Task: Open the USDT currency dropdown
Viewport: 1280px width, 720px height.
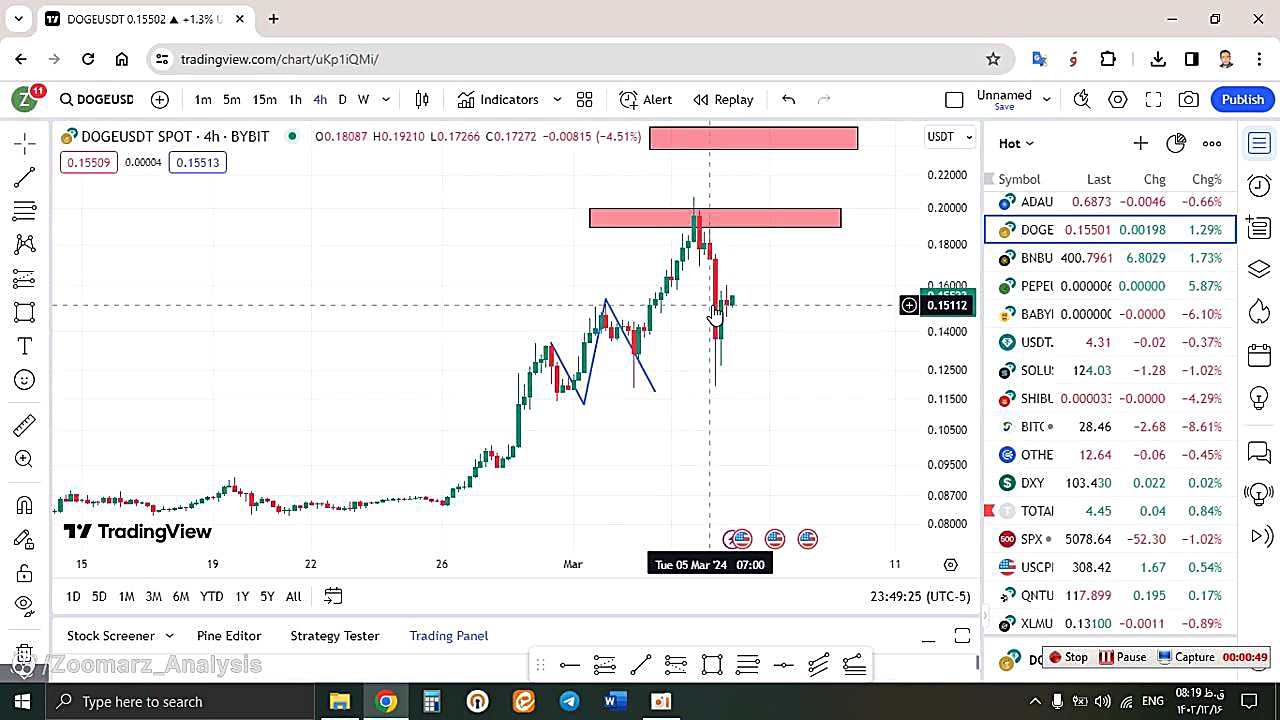Action: click(x=950, y=137)
